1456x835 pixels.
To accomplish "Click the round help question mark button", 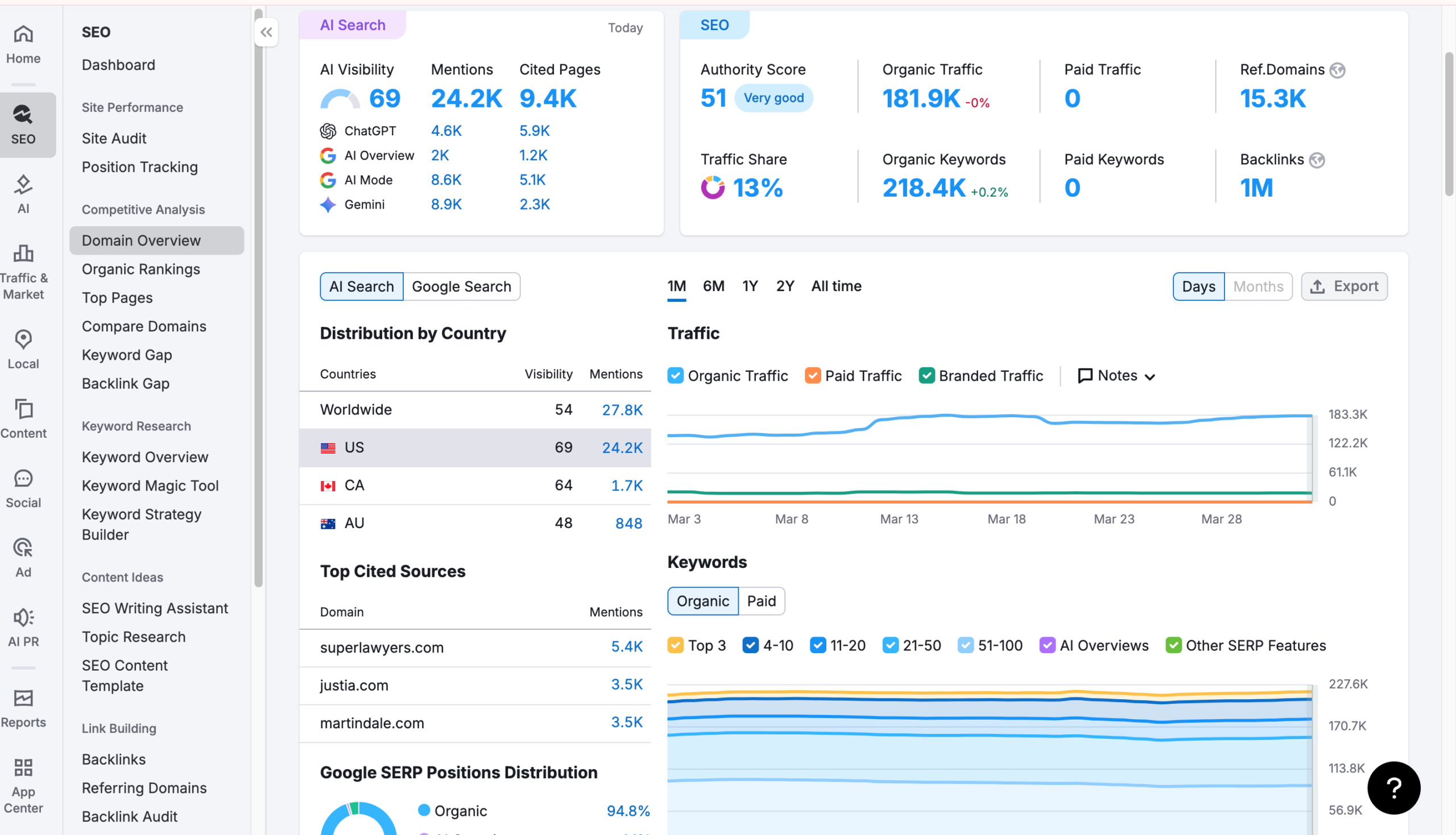I will [x=1393, y=787].
